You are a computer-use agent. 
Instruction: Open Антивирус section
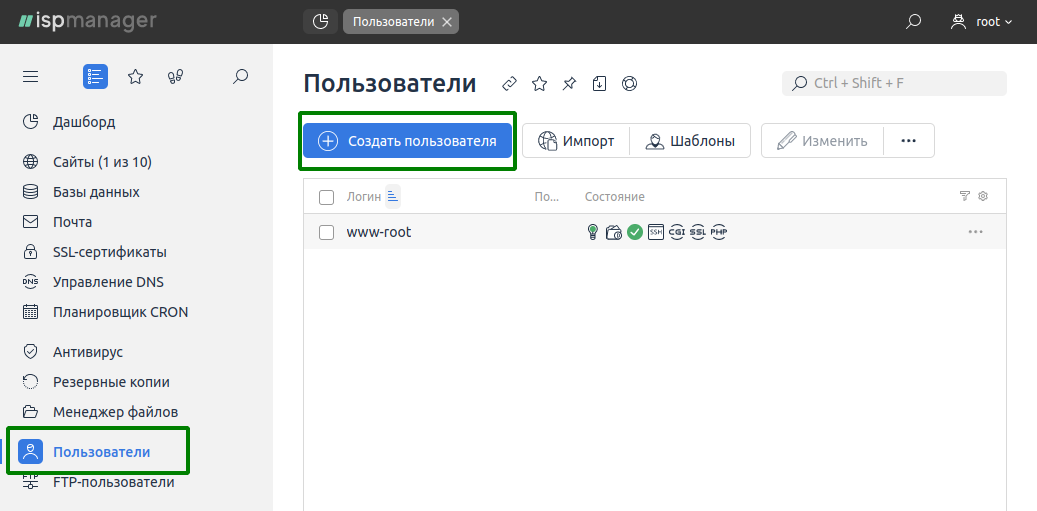click(x=88, y=352)
